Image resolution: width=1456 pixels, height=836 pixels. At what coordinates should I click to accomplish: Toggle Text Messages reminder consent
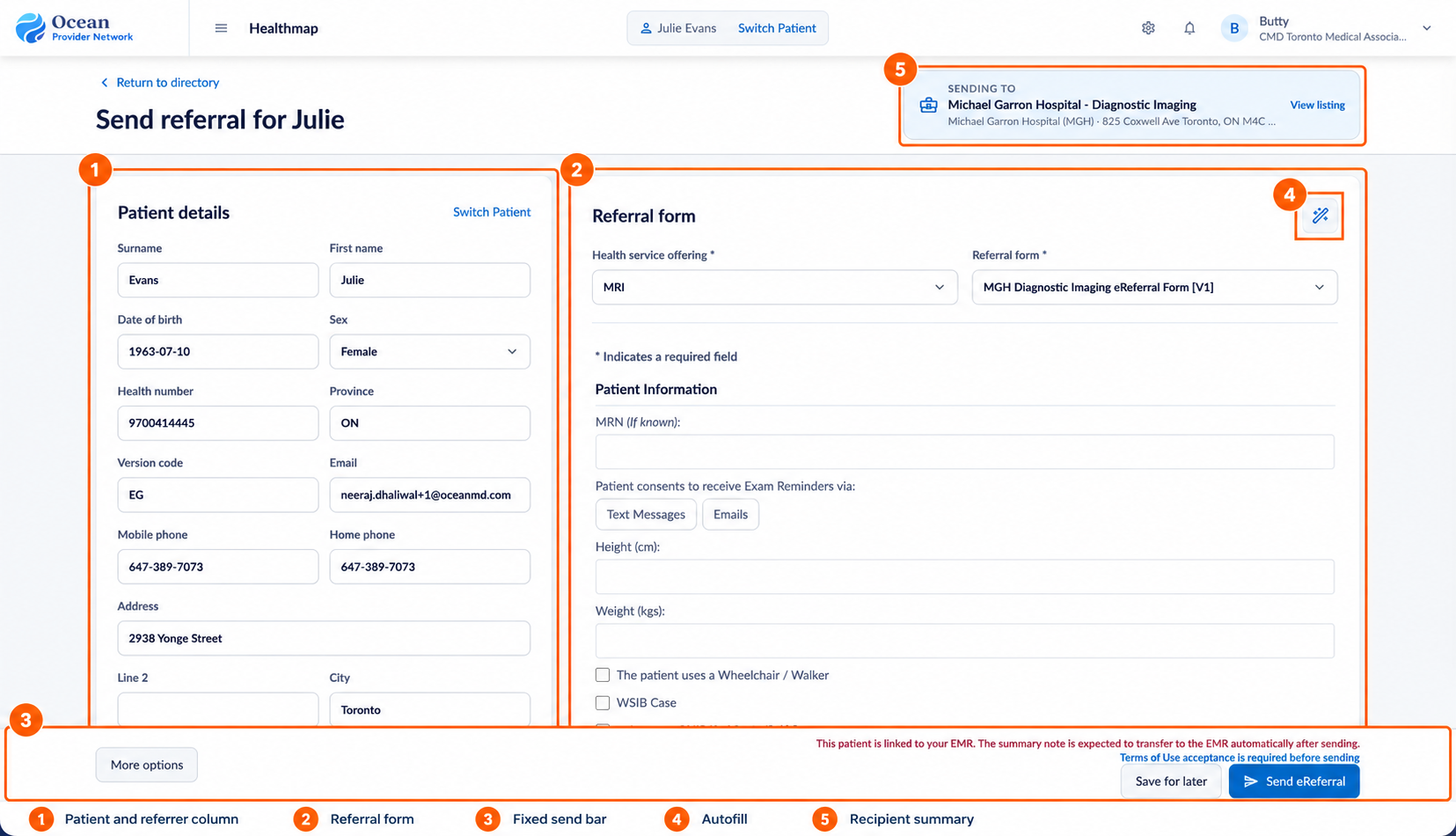[646, 514]
